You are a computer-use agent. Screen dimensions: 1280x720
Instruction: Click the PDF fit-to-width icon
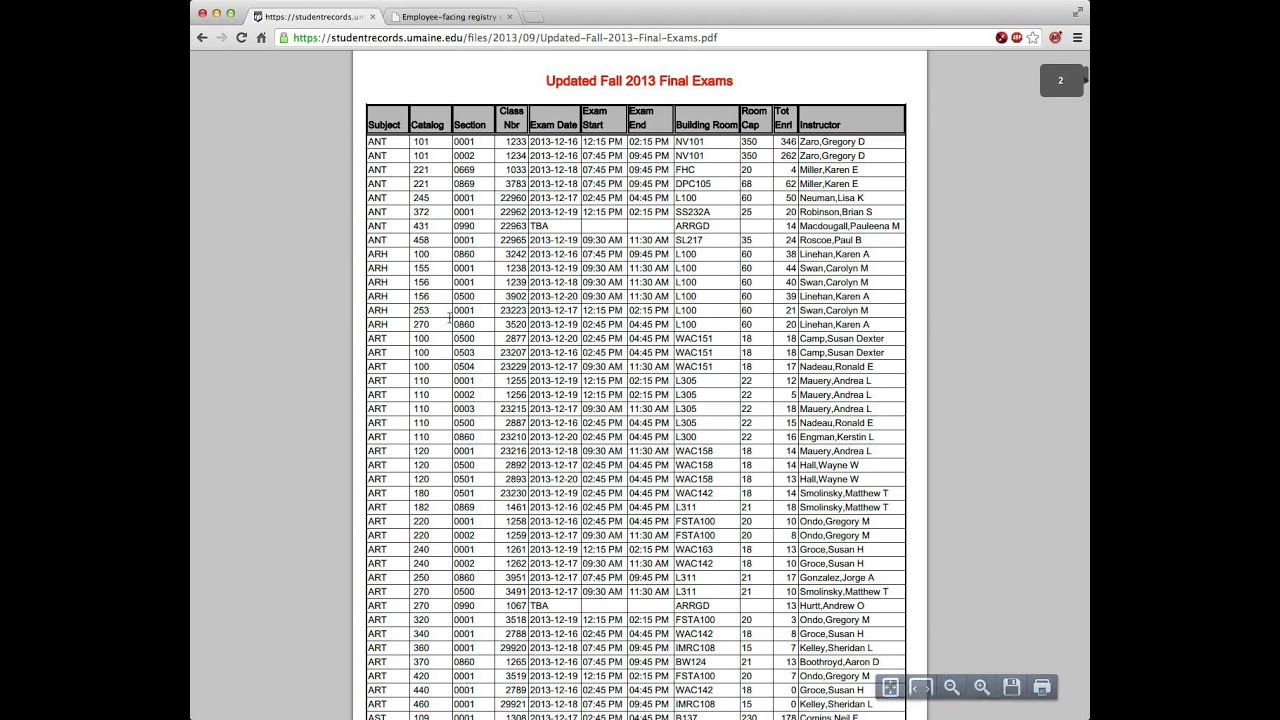[x=921, y=687]
